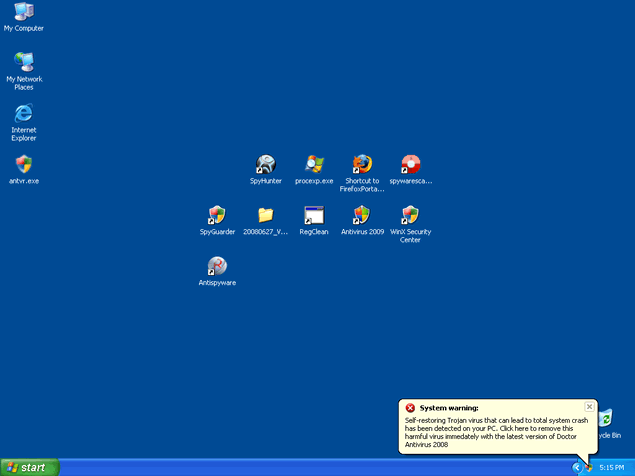
Task: Launch Internet Explorer from the desktop
Action: coord(23,113)
